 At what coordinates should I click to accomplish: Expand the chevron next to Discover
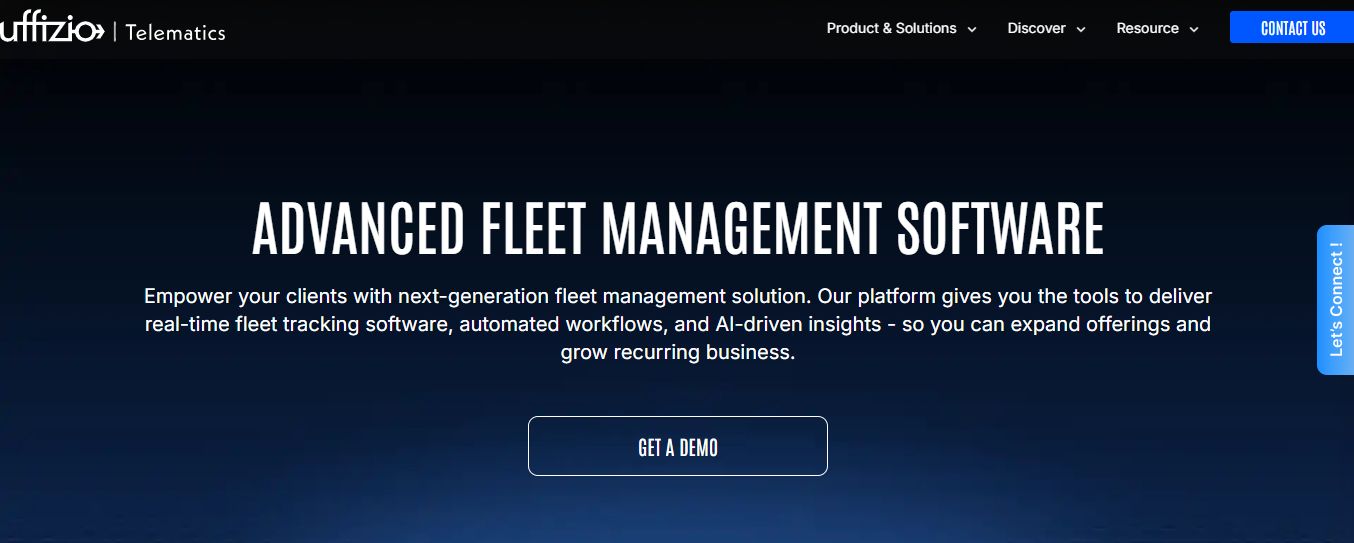tap(1080, 30)
